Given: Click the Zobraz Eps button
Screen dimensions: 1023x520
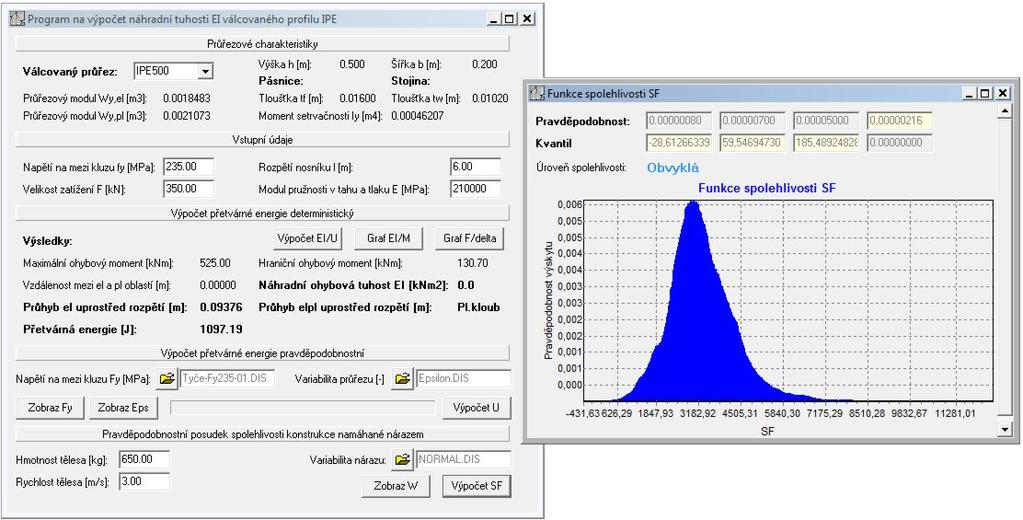Looking at the screenshot, I should point(123,408).
